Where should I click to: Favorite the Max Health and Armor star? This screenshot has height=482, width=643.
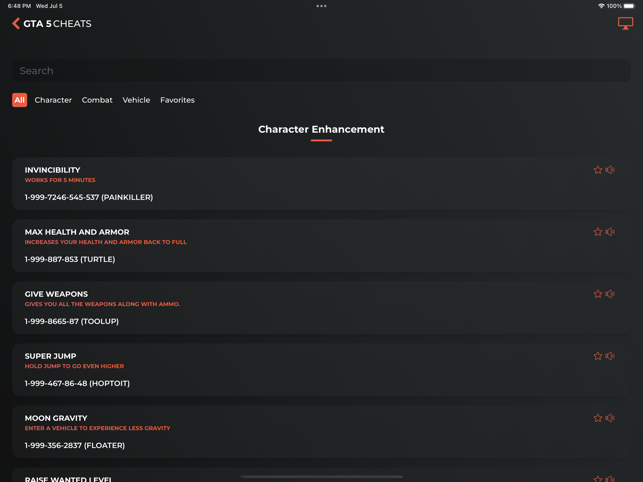tap(598, 232)
